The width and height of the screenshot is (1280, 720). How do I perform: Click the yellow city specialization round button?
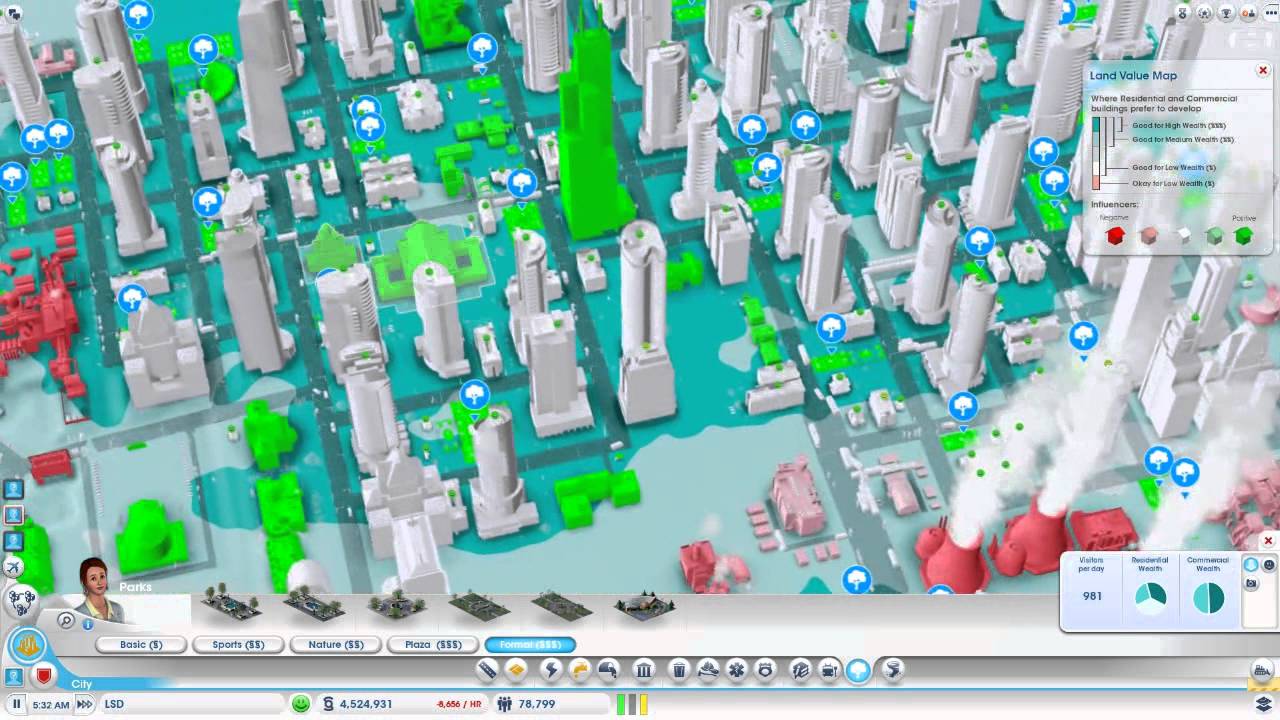pyautogui.click(x=27, y=646)
